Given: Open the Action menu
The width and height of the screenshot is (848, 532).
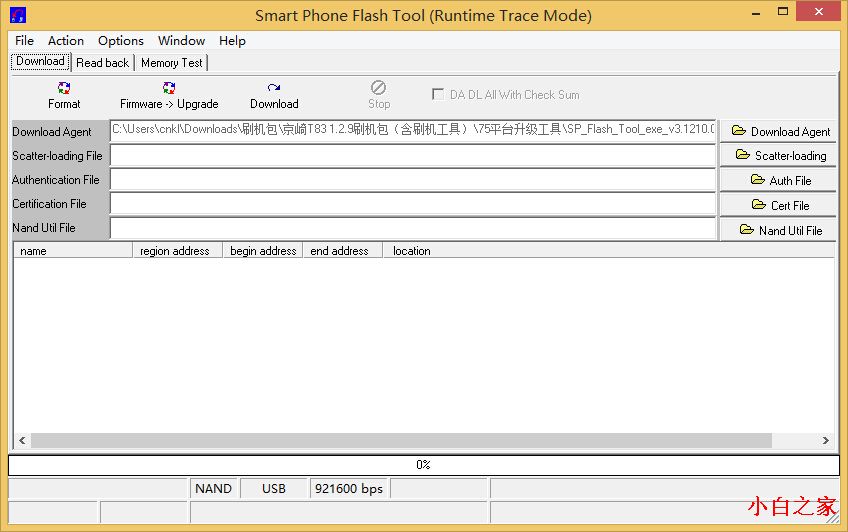Looking at the screenshot, I should click(x=66, y=41).
